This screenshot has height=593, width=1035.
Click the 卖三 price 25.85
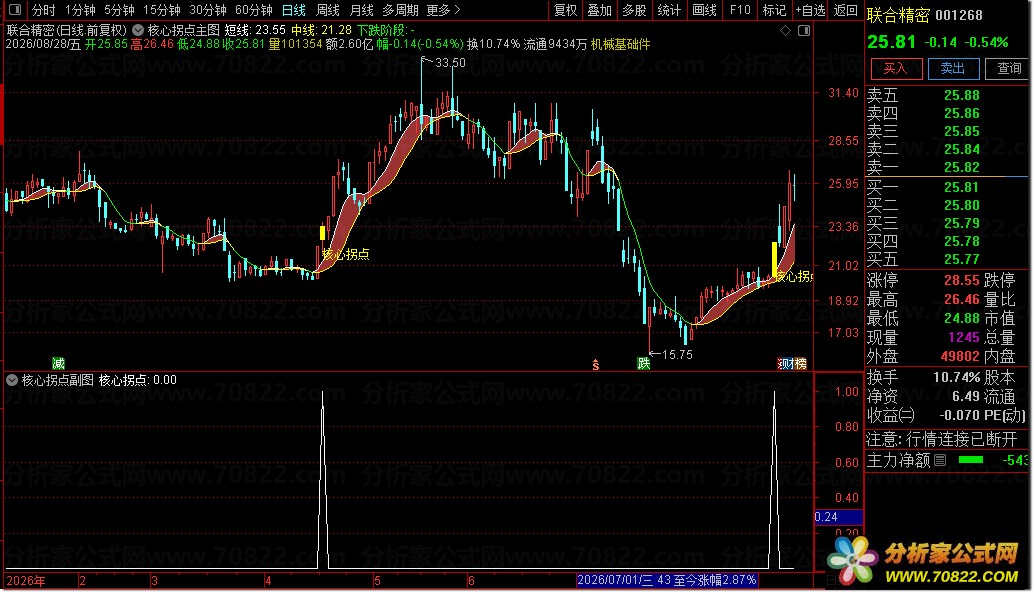[962, 131]
